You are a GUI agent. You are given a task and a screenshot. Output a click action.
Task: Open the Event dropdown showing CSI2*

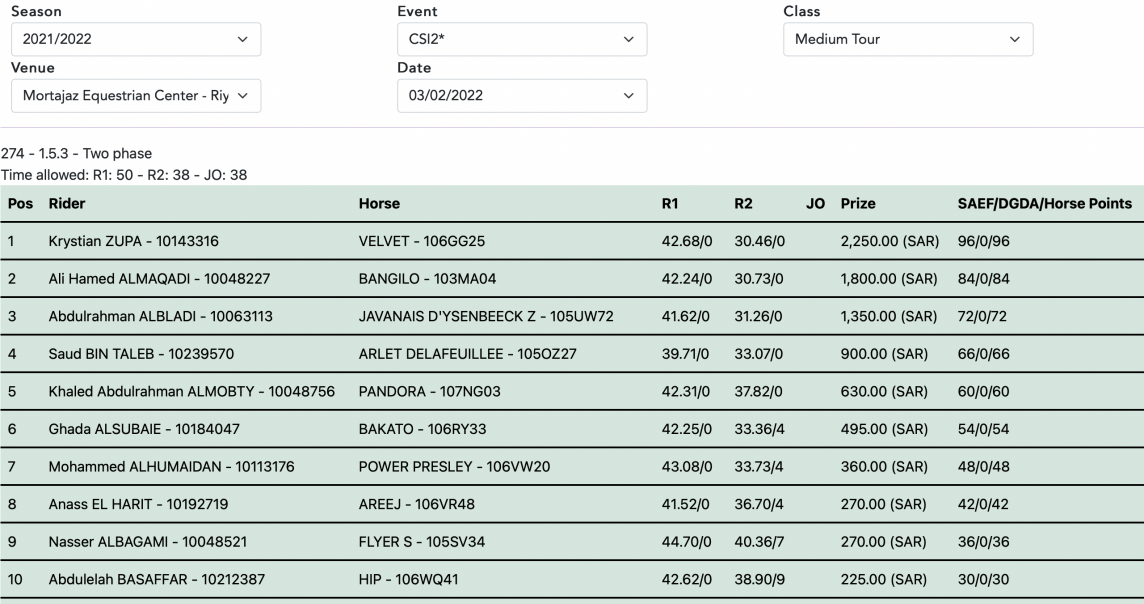click(522, 39)
